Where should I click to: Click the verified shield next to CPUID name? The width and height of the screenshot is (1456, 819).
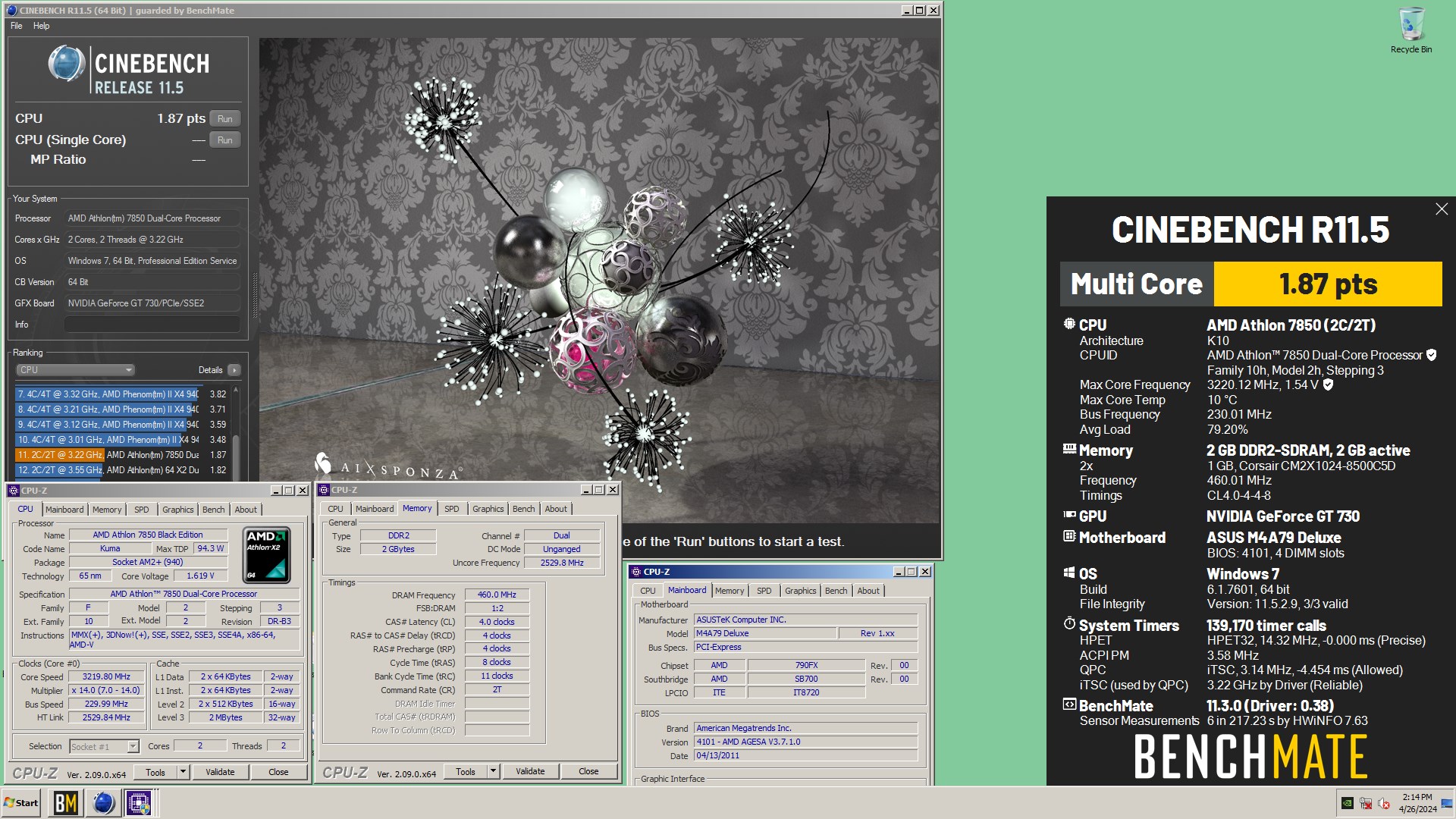pyautogui.click(x=1431, y=355)
